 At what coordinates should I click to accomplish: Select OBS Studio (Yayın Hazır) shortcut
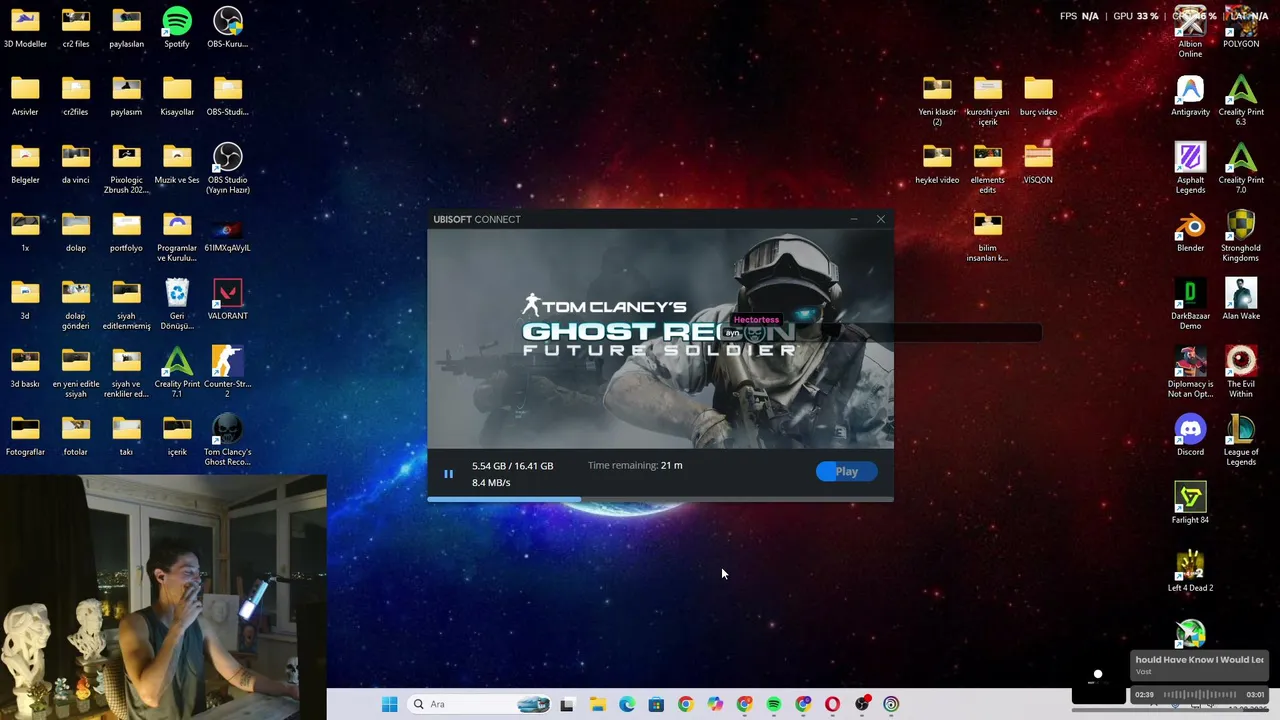pos(228,169)
